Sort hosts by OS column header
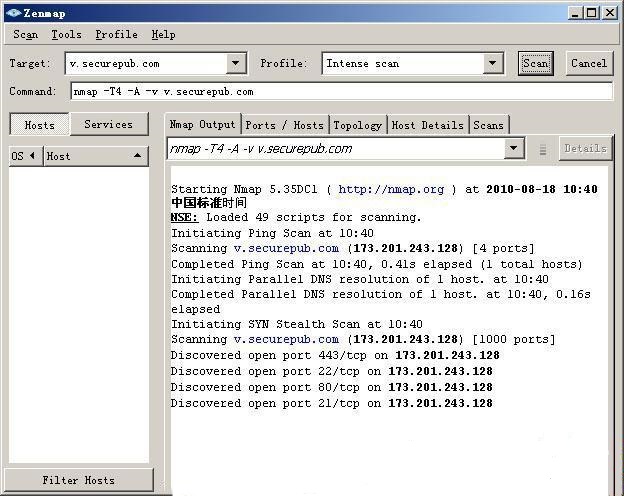Viewport: 624px width, 496px height. point(24,156)
